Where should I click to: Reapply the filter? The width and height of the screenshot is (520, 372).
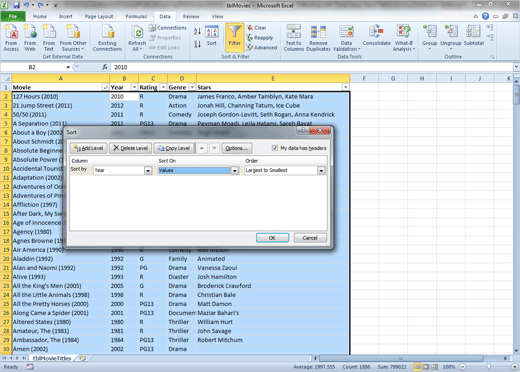pyautogui.click(x=260, y=38)
